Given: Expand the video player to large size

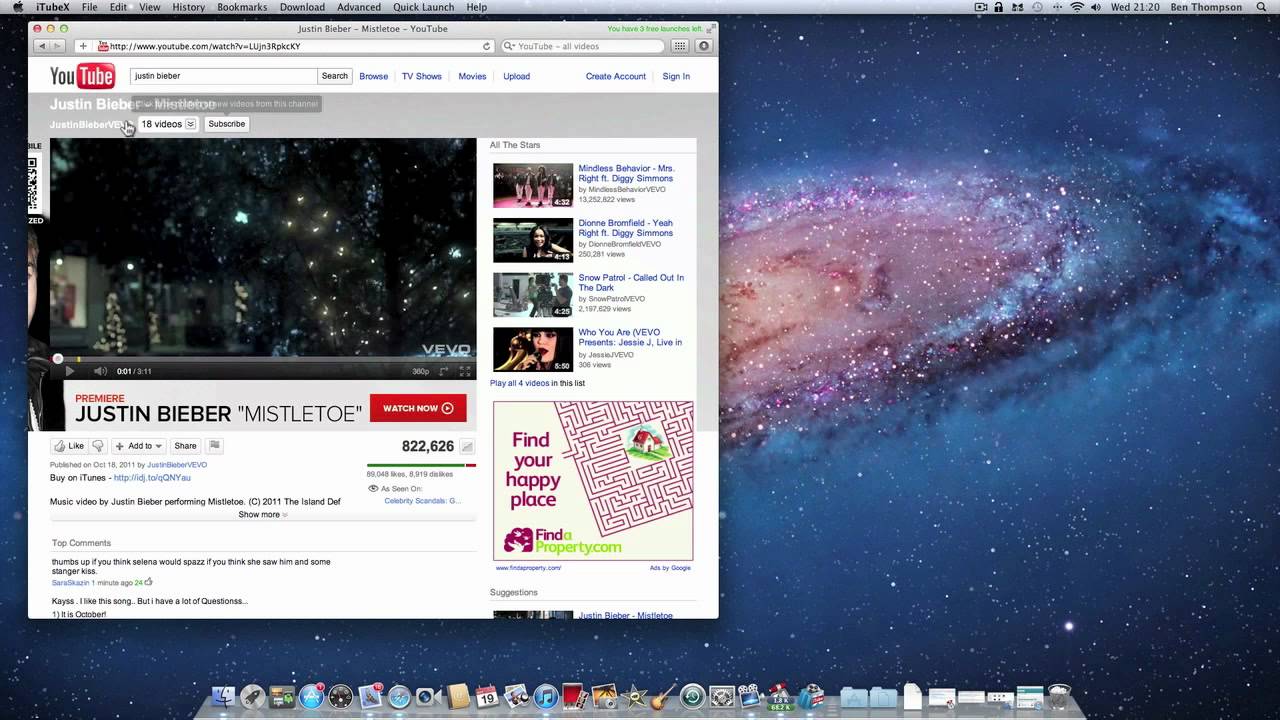Looking at the screenshot, I should point(444,371).
